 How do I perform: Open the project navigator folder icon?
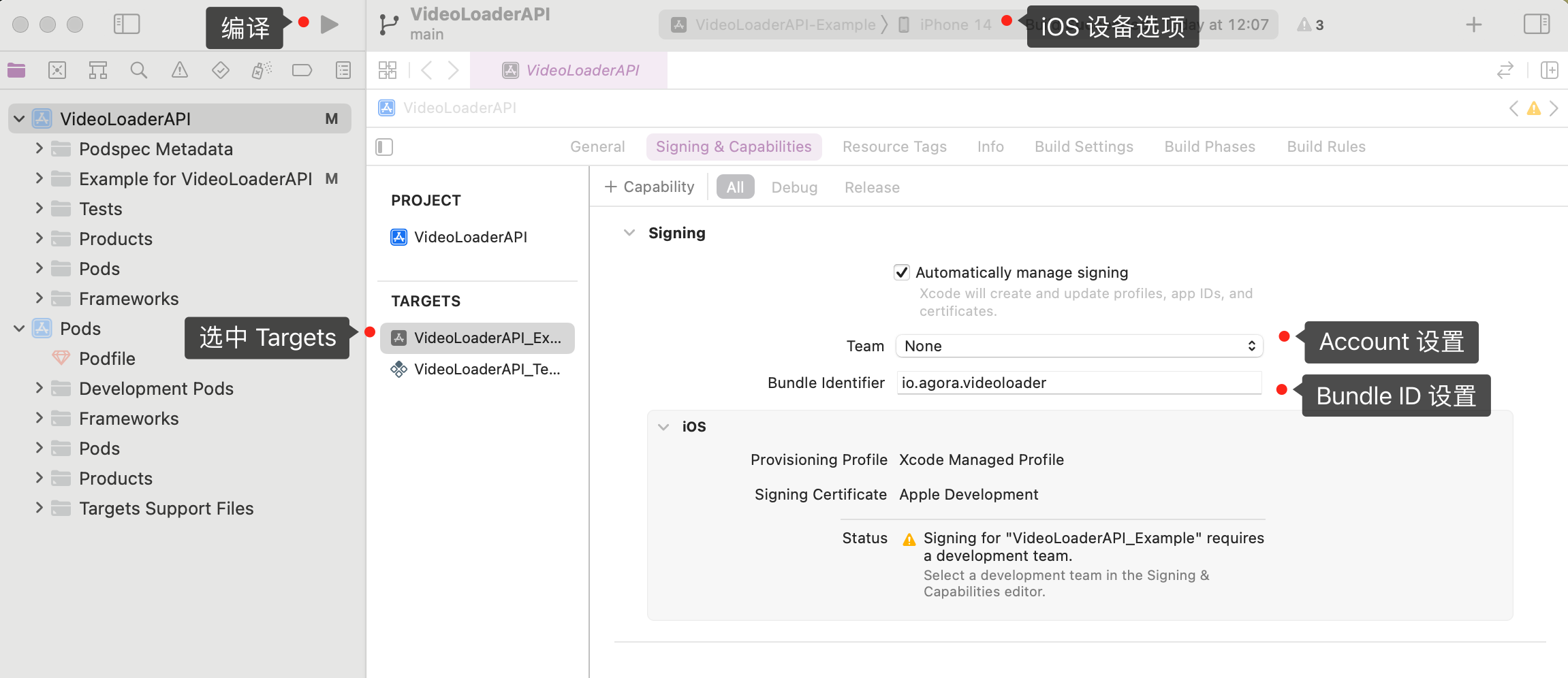pyautogui.click(x=16, y=70)
